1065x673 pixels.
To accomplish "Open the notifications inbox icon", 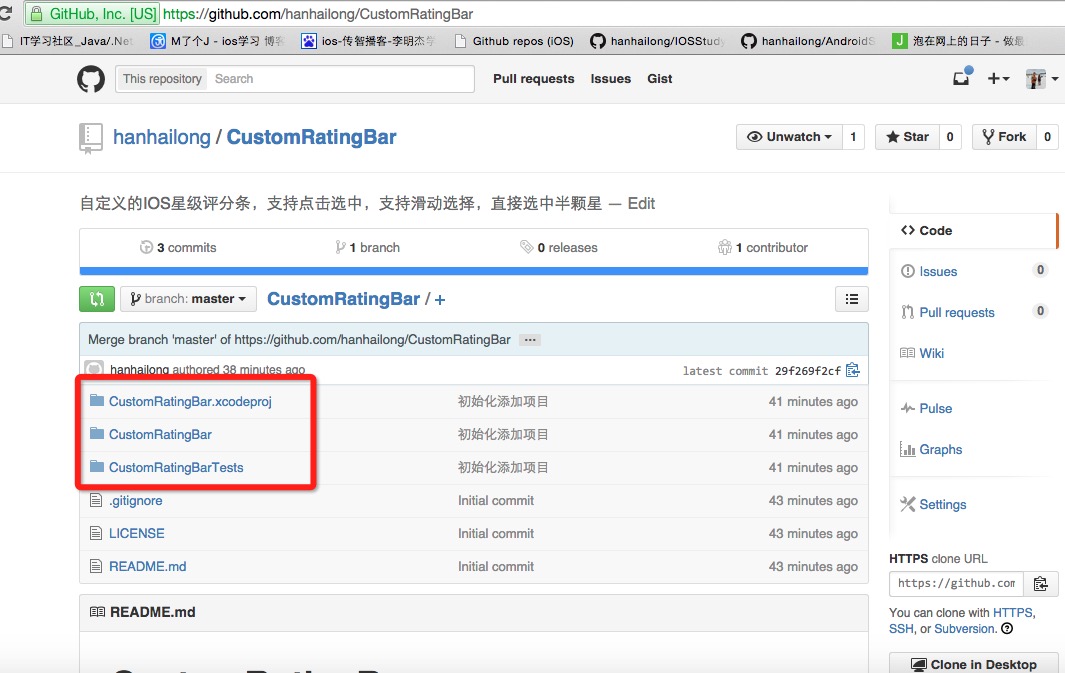I will pos(962,77).
